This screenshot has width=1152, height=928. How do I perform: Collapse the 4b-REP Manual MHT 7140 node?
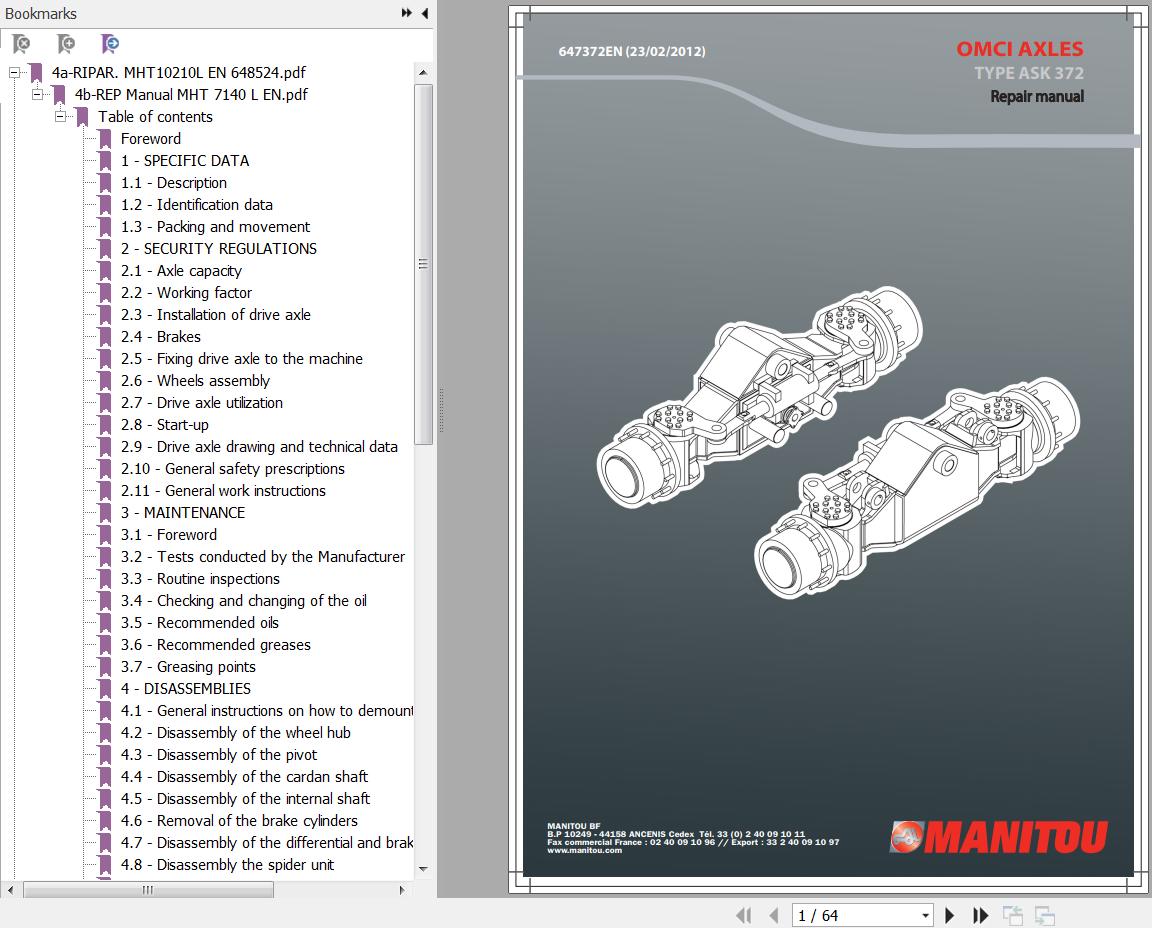click(x=37, y=95)
